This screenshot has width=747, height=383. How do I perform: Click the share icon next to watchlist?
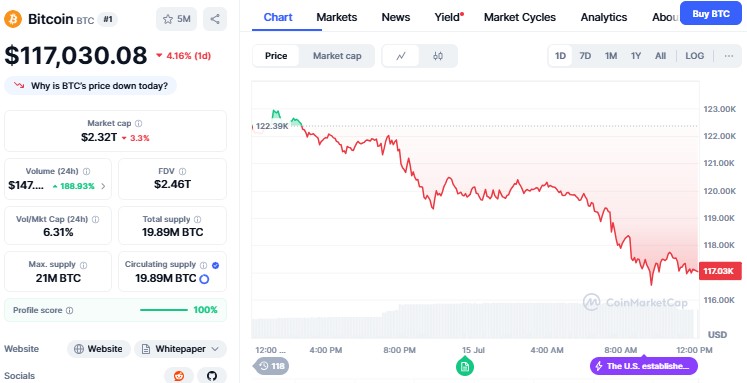point(215,19)
